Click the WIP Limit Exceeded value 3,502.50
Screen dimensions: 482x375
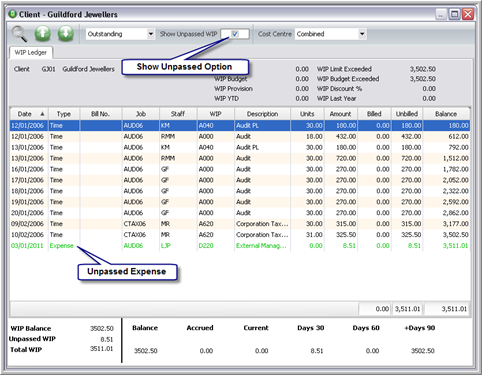423,69
